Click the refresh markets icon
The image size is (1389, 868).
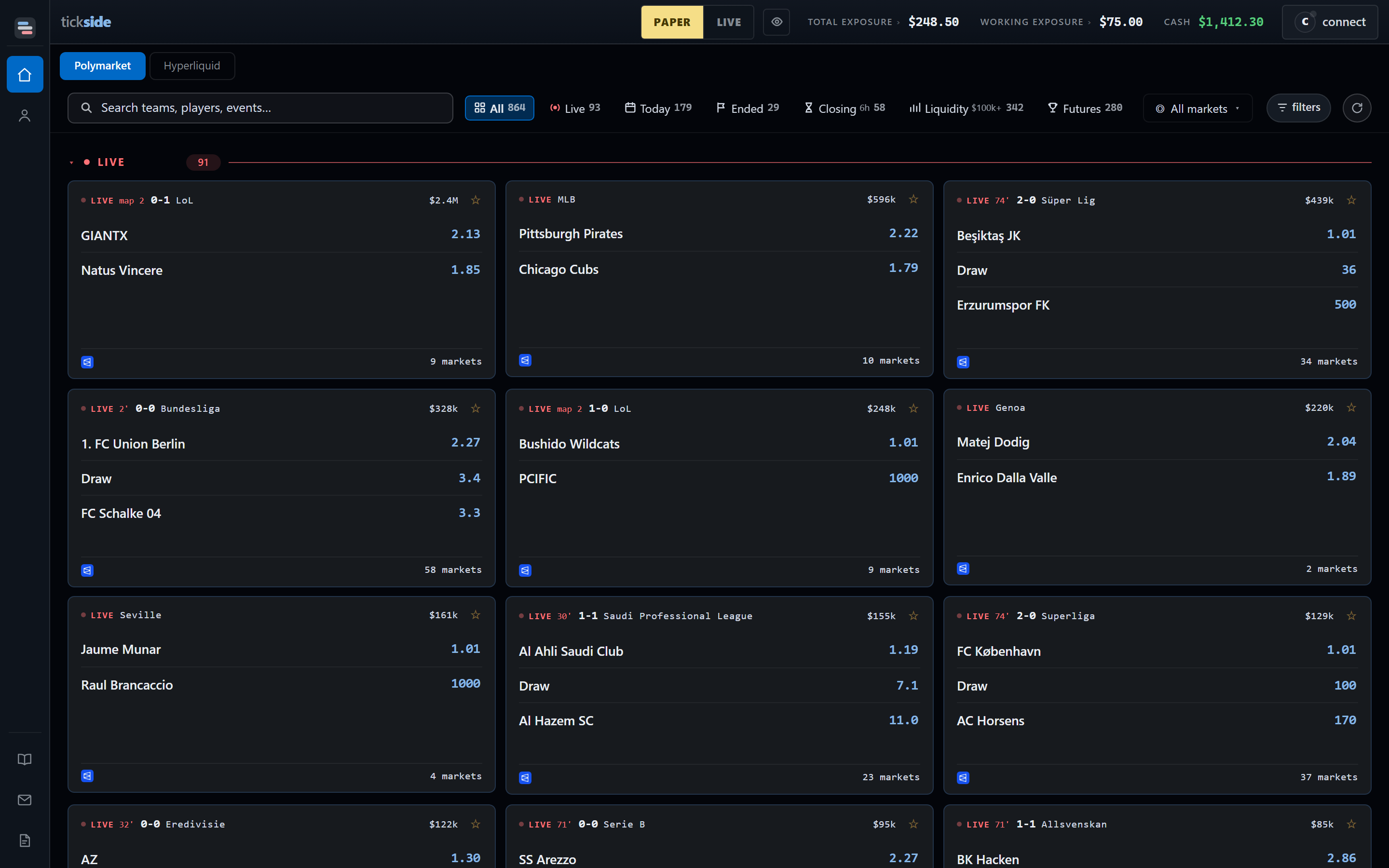coord(1357,108)
